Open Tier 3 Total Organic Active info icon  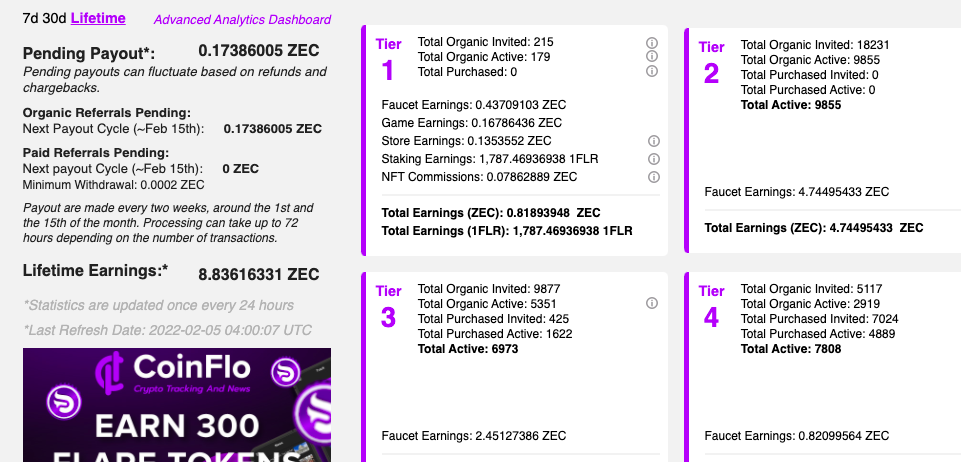tap(652, 303)
